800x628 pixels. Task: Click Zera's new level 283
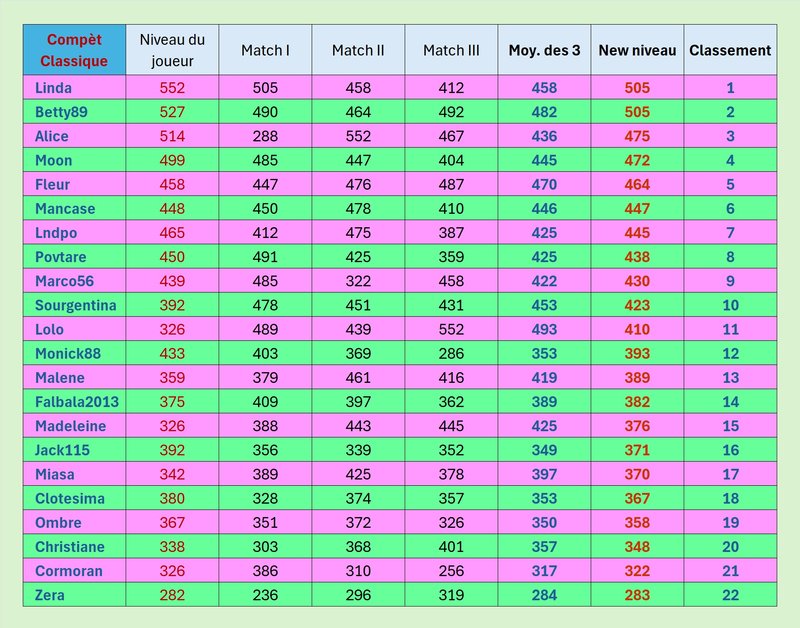(637, 595)
